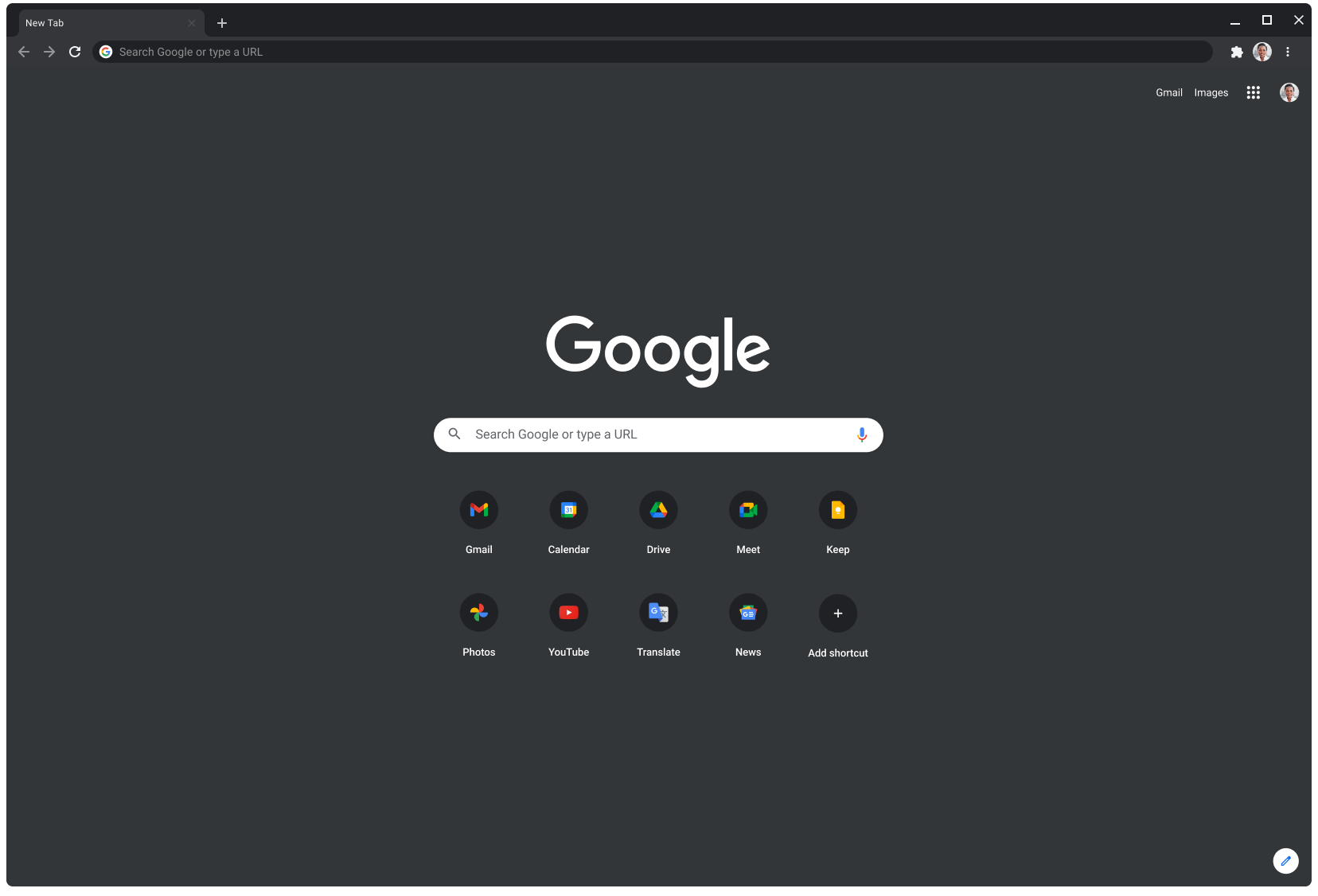Image resolution: width=1318 pixels, height=896 pixels.
Task: Open the Extensions puzzle icon
Action: [1236, 52]
